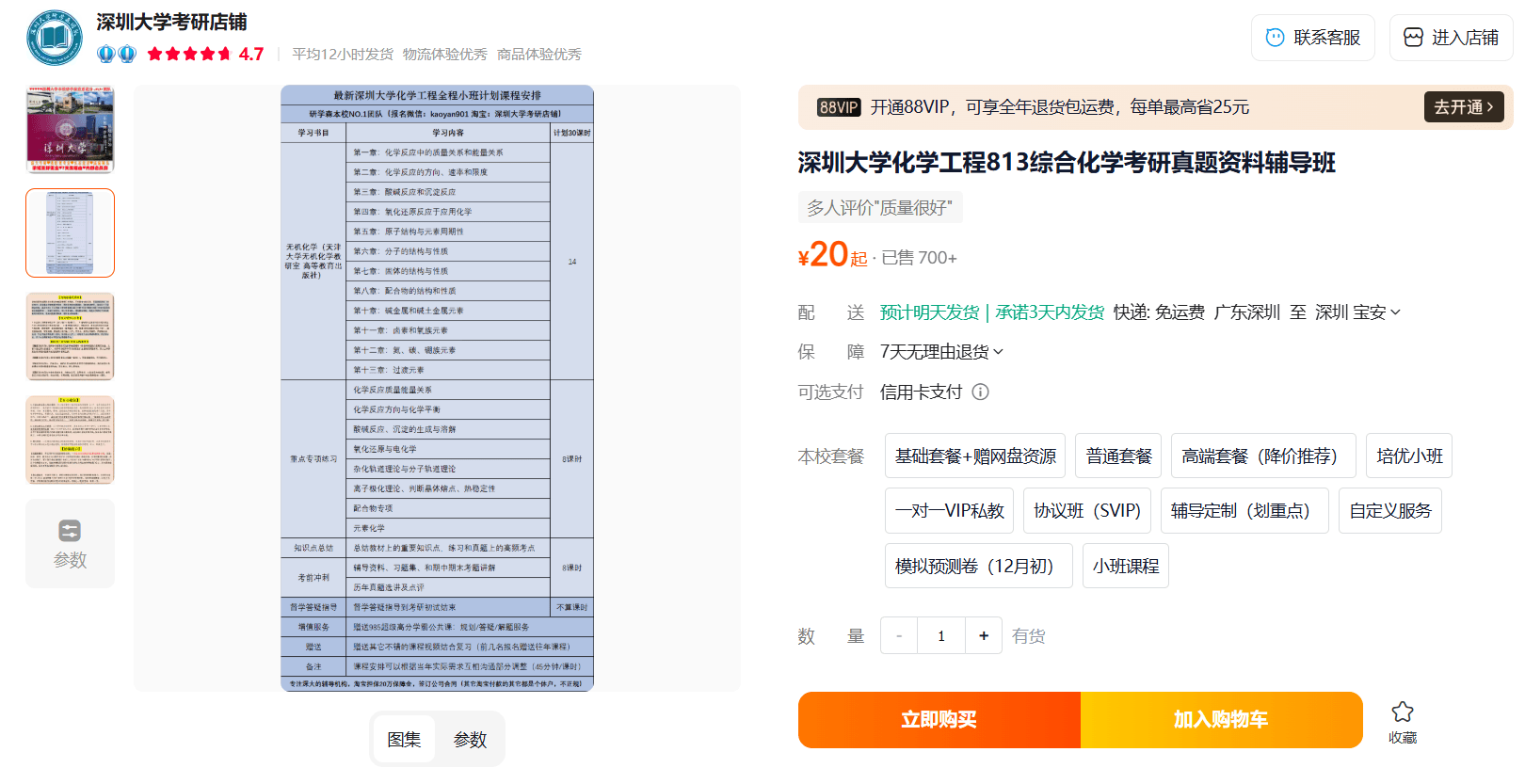Select the 一对一VIP私教 option
The image size is (1525, 784).
tap(949, 511)
